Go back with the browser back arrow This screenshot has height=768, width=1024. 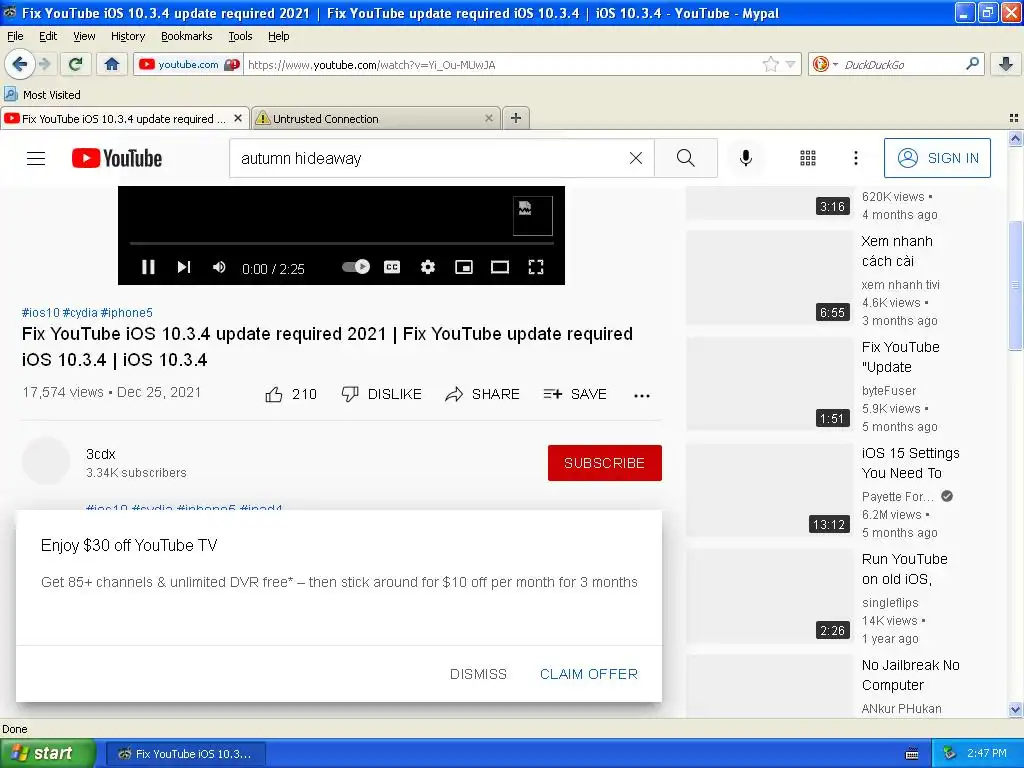click(x=20, y=64)
